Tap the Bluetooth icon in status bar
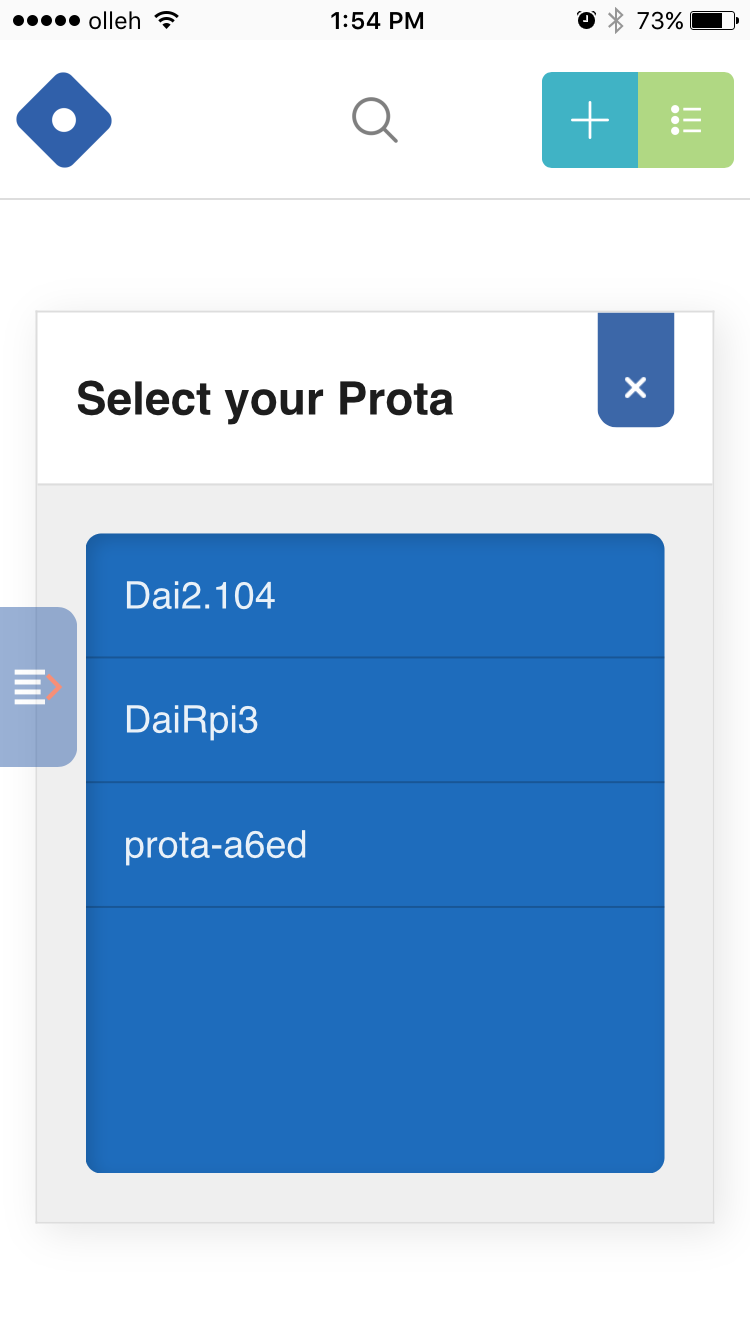The image size is (750, 1334). [616, 20]
